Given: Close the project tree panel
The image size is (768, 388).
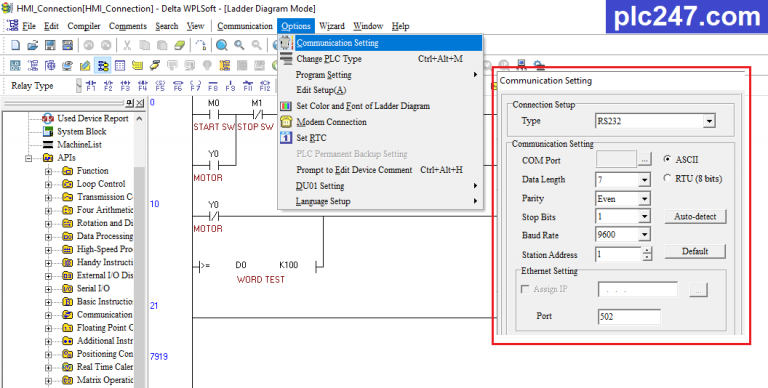Looking at the screenshot, I should pyautogui.click(x=140, y=103).
